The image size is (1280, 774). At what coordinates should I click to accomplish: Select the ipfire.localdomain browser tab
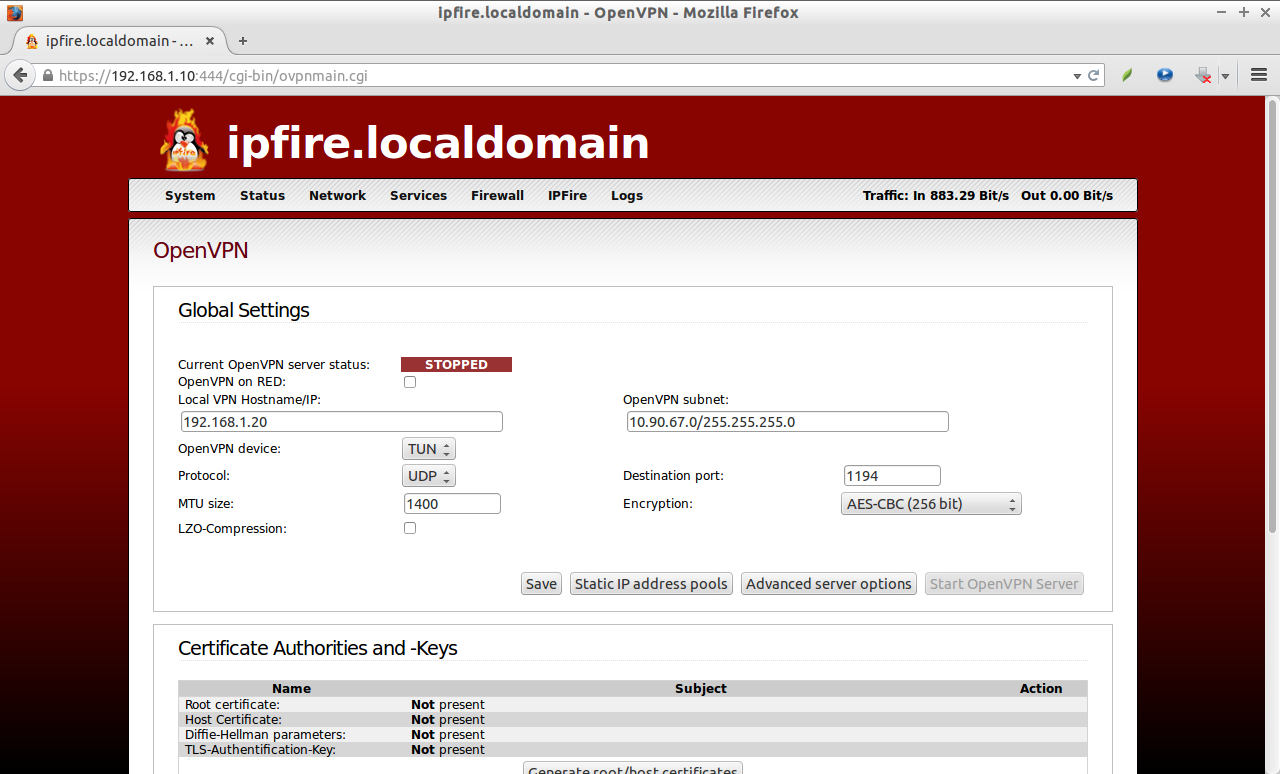point(118,41)
